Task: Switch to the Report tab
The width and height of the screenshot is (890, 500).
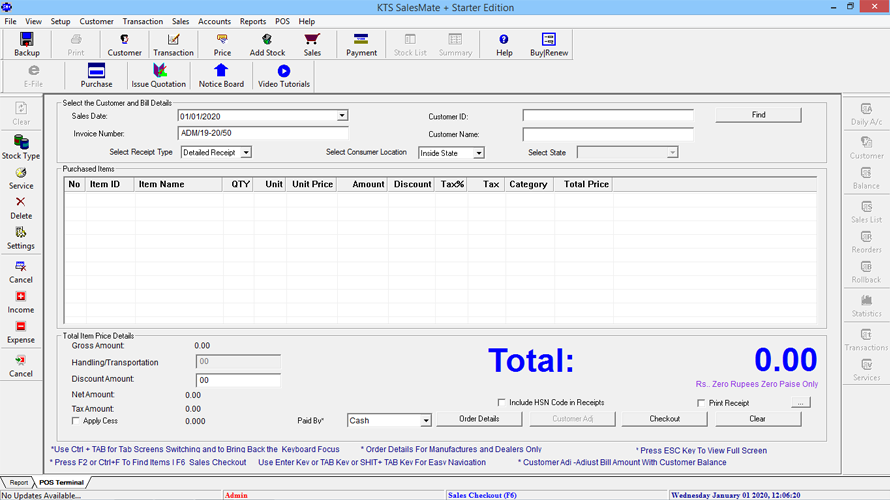Action: [x=19, y=482]
